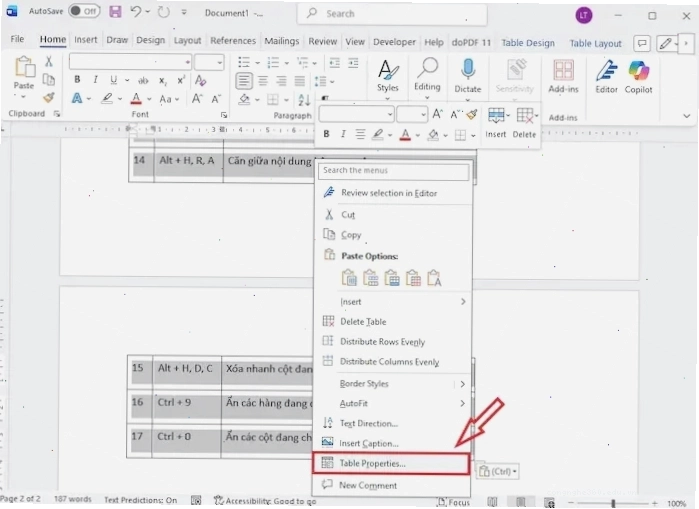The width and height of the screenshot is (699, 509).
Task: Click the Cut scissors icon in ribbon
Action: pos(49,61)
